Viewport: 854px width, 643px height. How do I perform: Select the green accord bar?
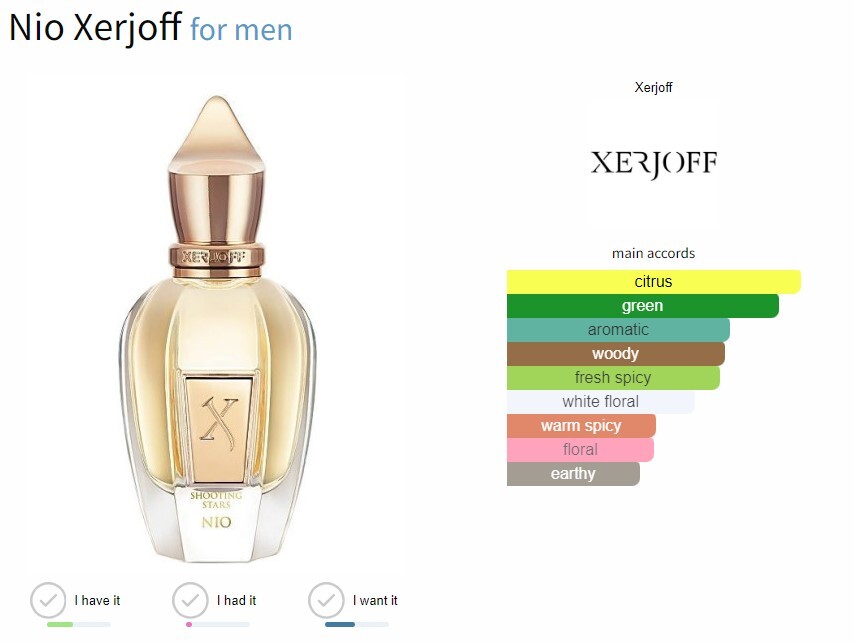click(x=643, y=305)
